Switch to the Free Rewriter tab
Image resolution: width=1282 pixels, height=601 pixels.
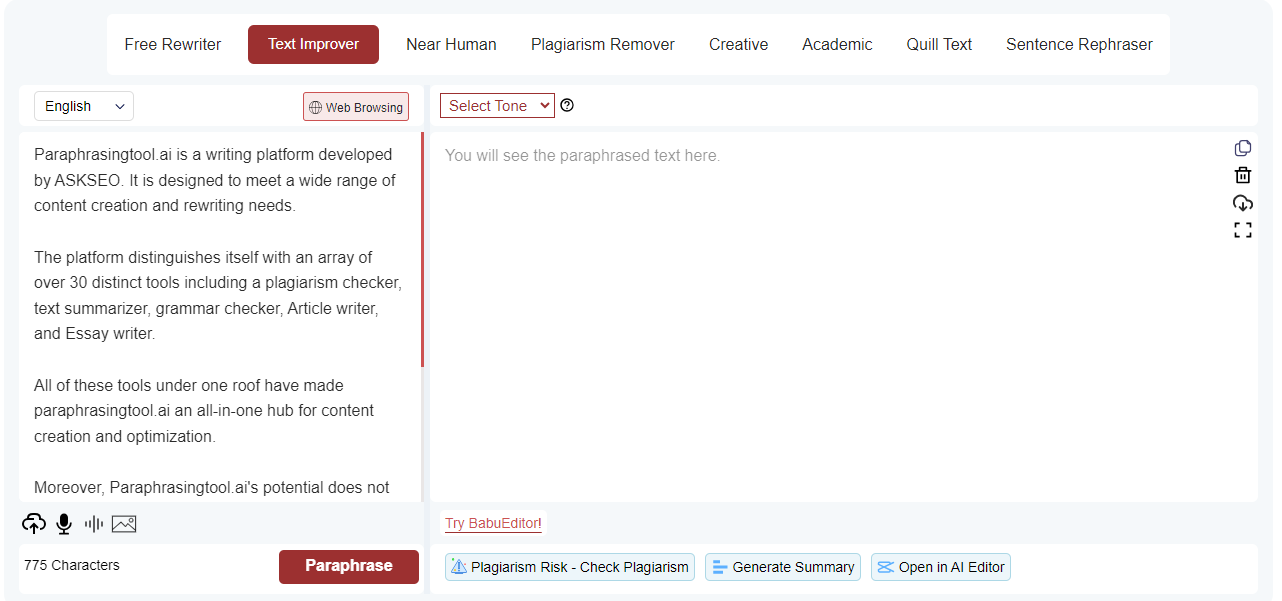pos(173,44)
